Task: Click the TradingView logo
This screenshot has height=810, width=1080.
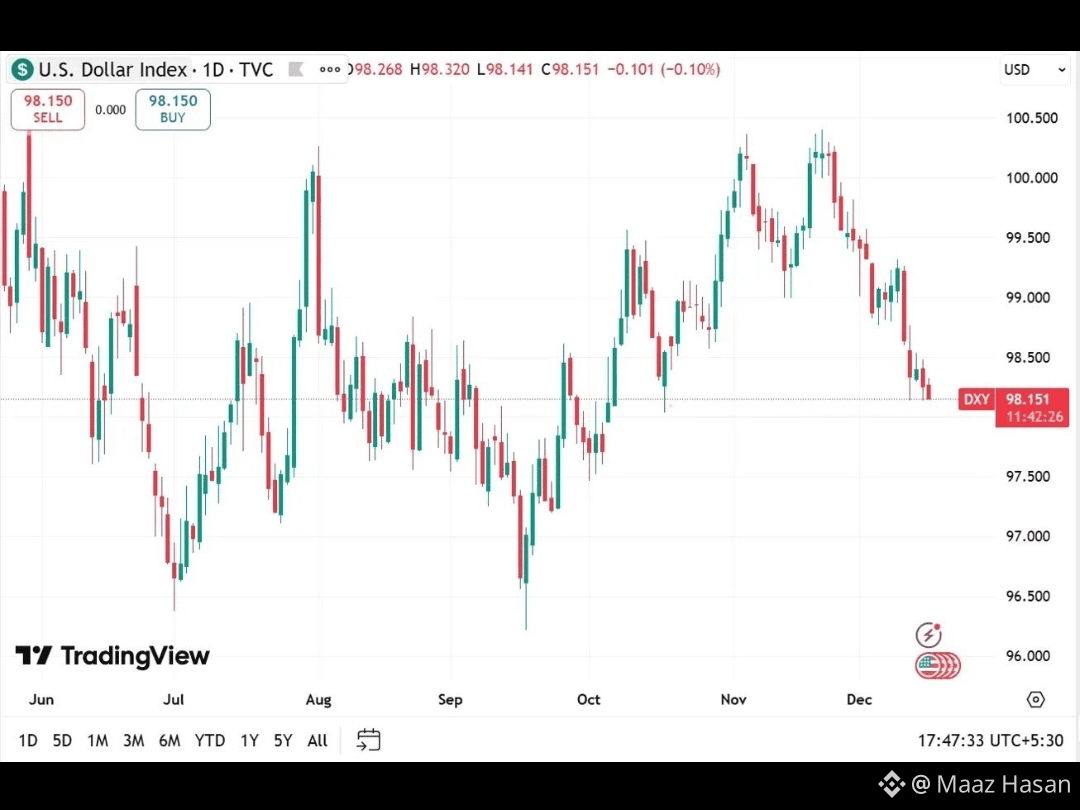Action: tap(112, 656)
